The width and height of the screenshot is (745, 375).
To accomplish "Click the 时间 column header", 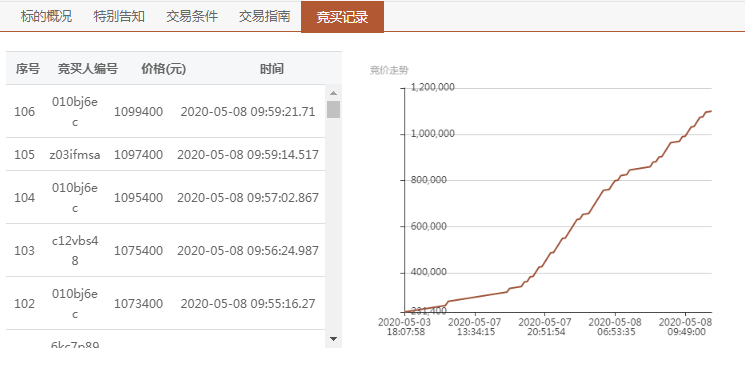I will (272, 69).
